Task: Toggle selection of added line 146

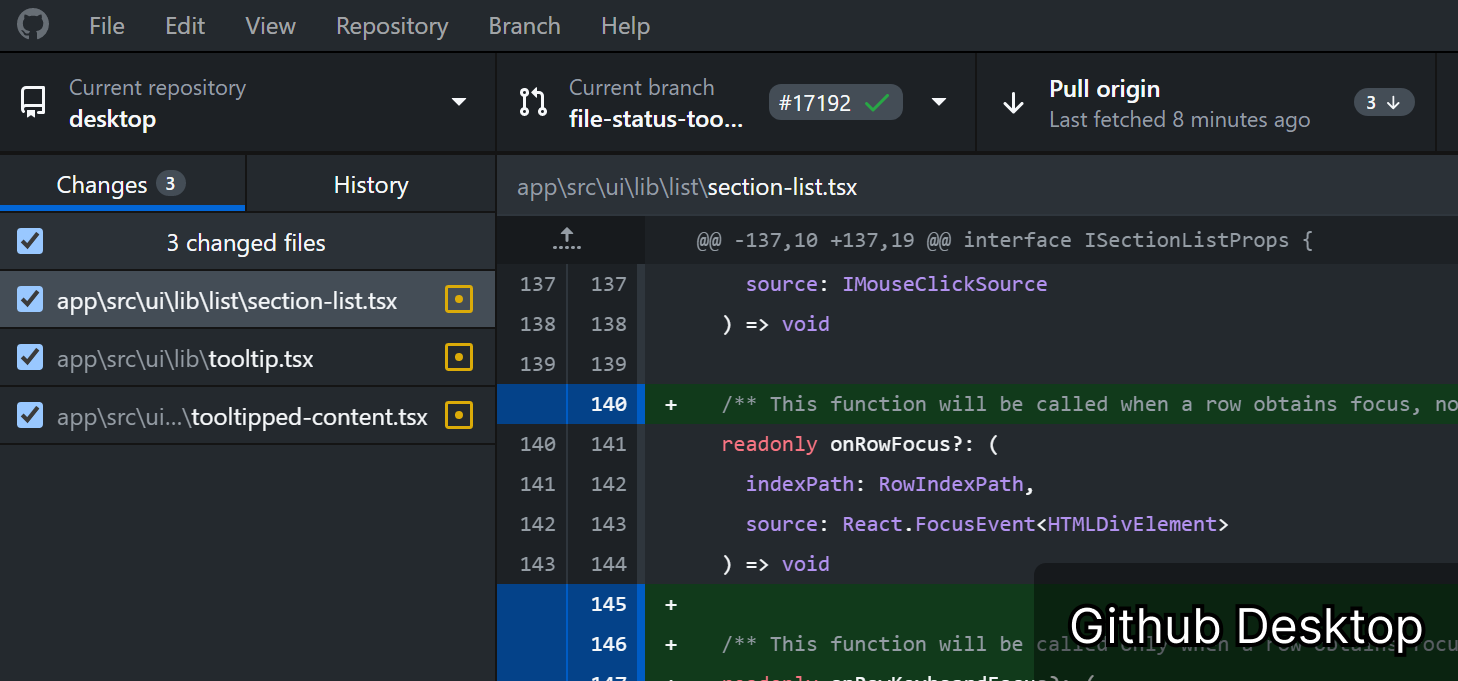Action: click(571, 644)
